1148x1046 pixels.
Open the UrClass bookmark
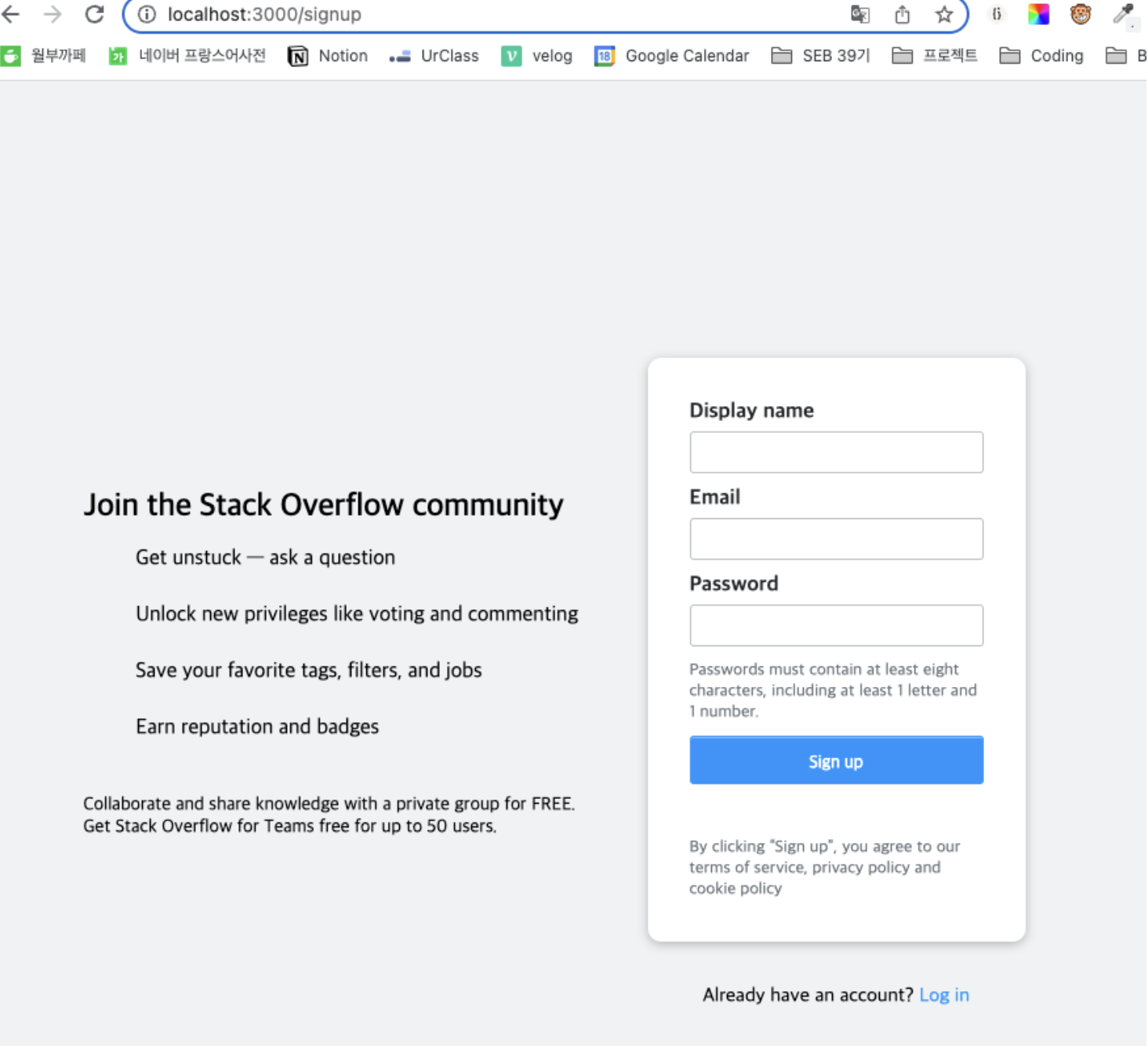pos(434,56)
